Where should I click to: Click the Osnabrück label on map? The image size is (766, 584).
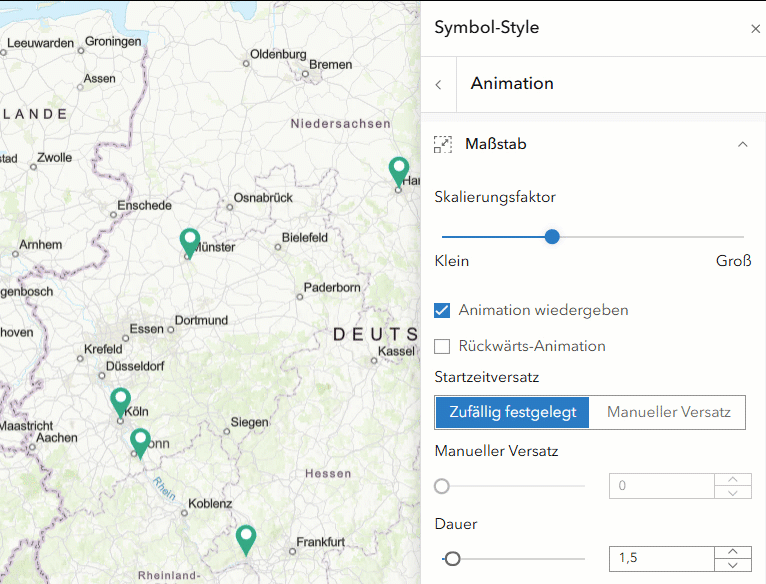tap(263, 198)
